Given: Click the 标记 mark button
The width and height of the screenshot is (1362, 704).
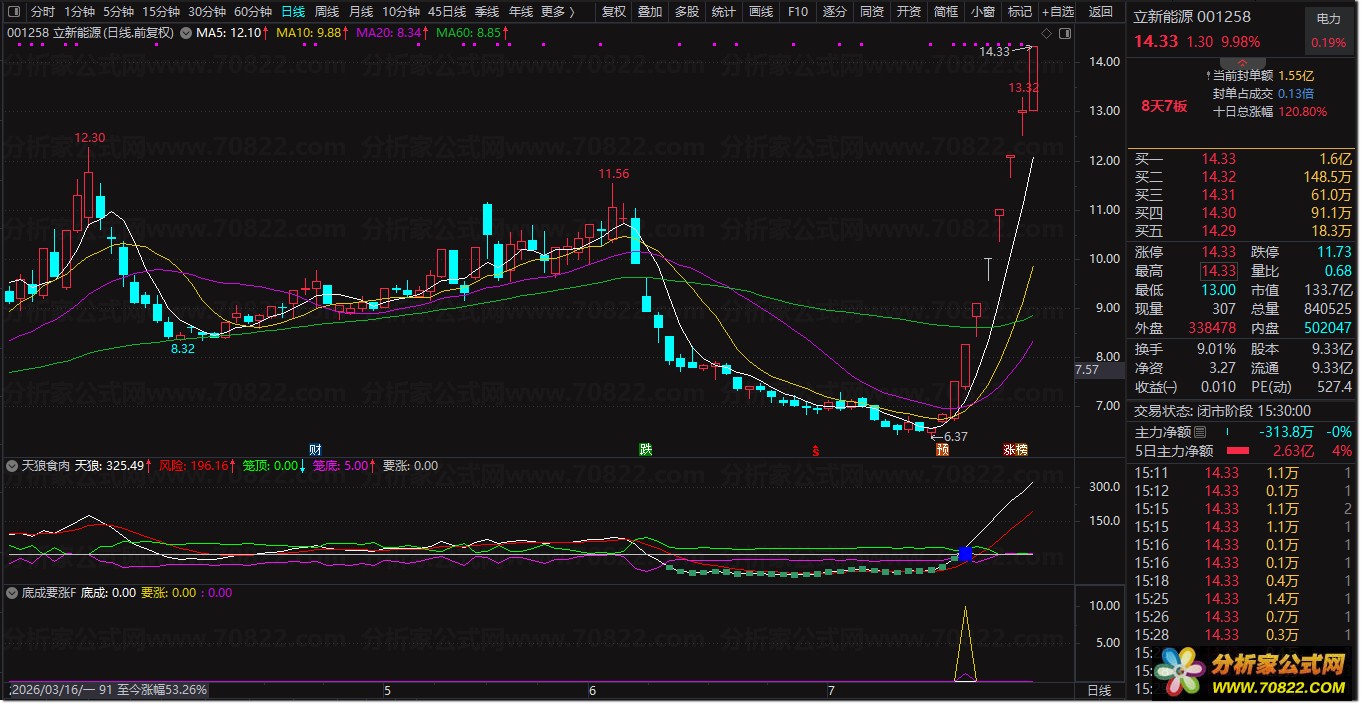Looking at the screenshot, I should [x=1020, y=13].
